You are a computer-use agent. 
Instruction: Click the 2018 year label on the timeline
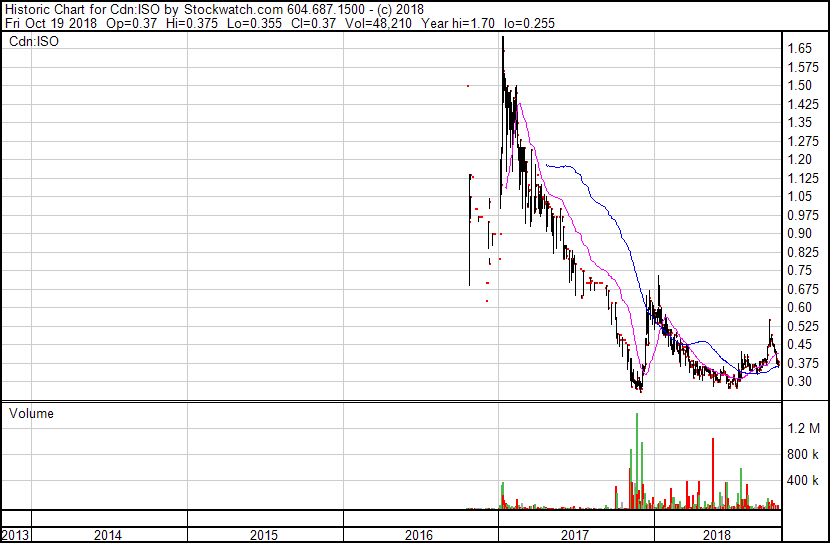717,535
